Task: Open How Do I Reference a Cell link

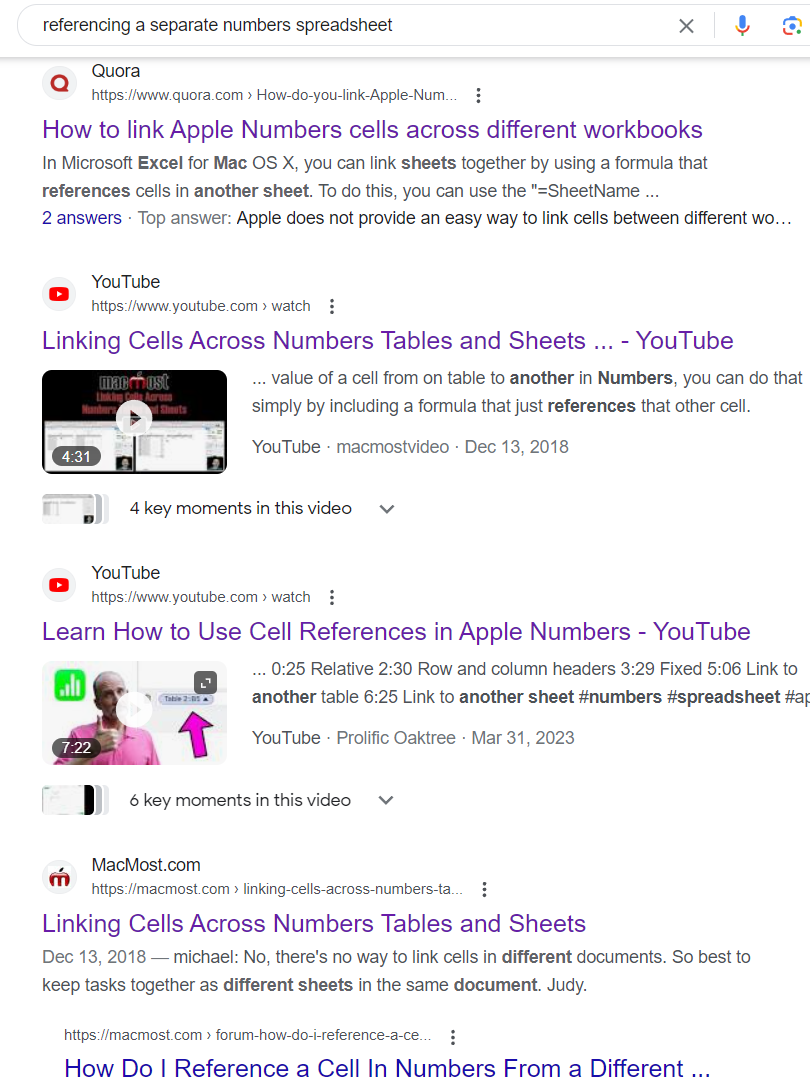Action: (387, 1068)
